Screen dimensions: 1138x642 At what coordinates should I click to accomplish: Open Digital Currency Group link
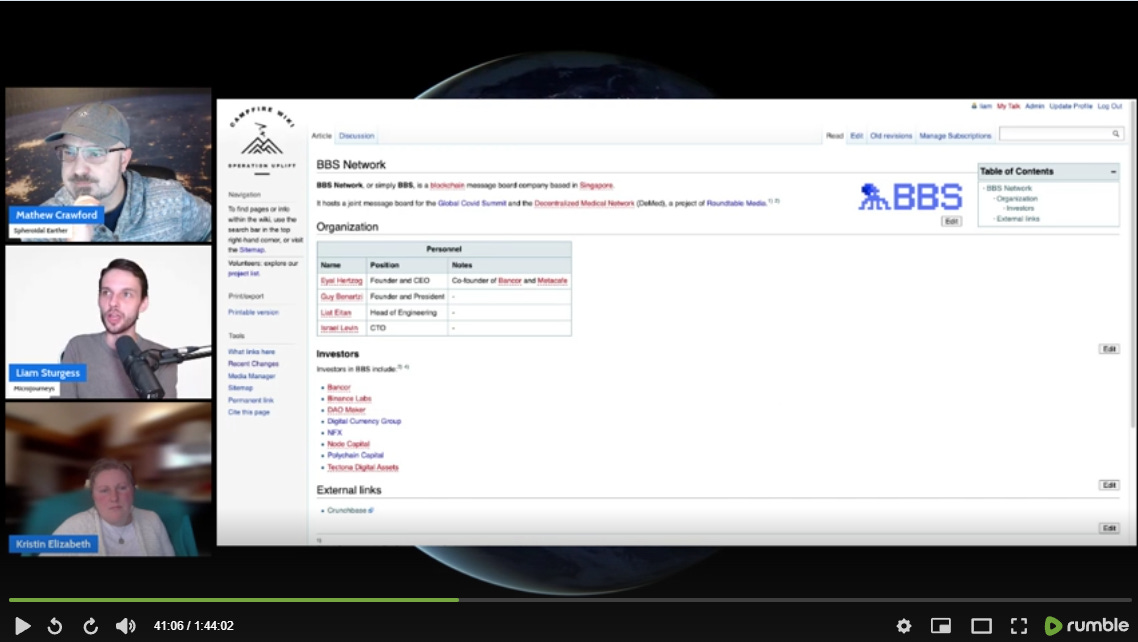pos(364,421)
